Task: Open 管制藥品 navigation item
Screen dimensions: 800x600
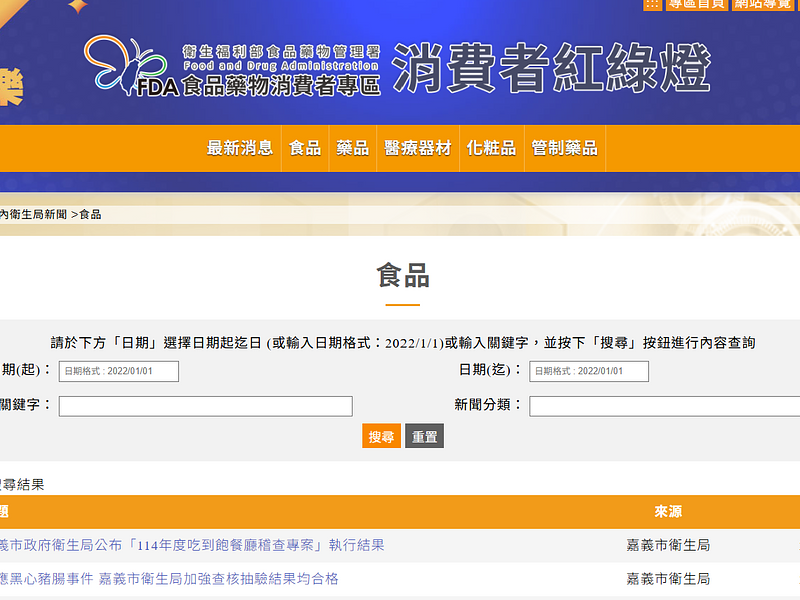Action: [565, 148]
